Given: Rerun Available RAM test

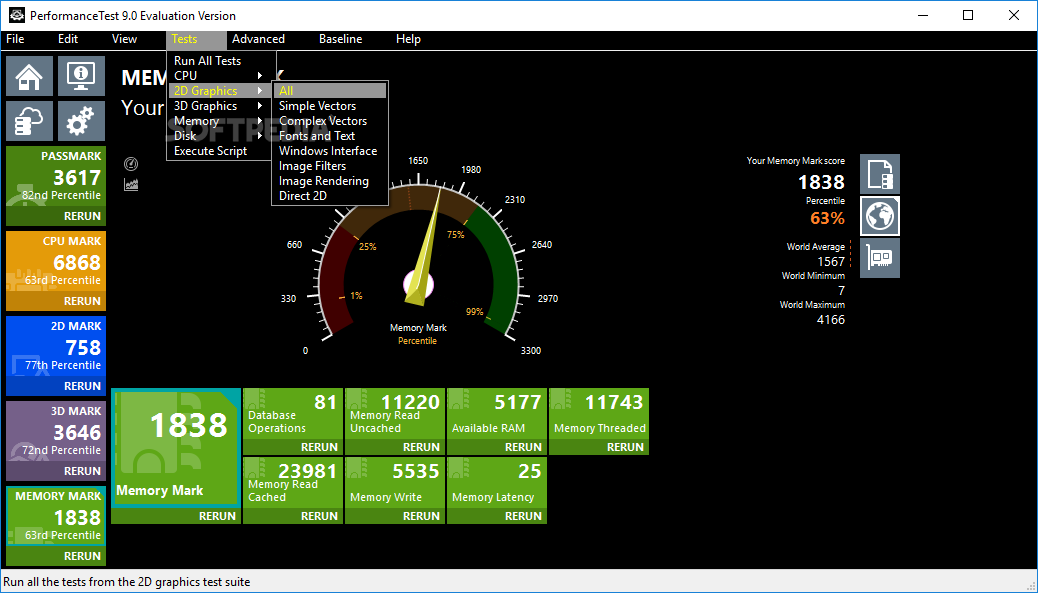Looking at the screenshot, I should click(x=523, y=447).
